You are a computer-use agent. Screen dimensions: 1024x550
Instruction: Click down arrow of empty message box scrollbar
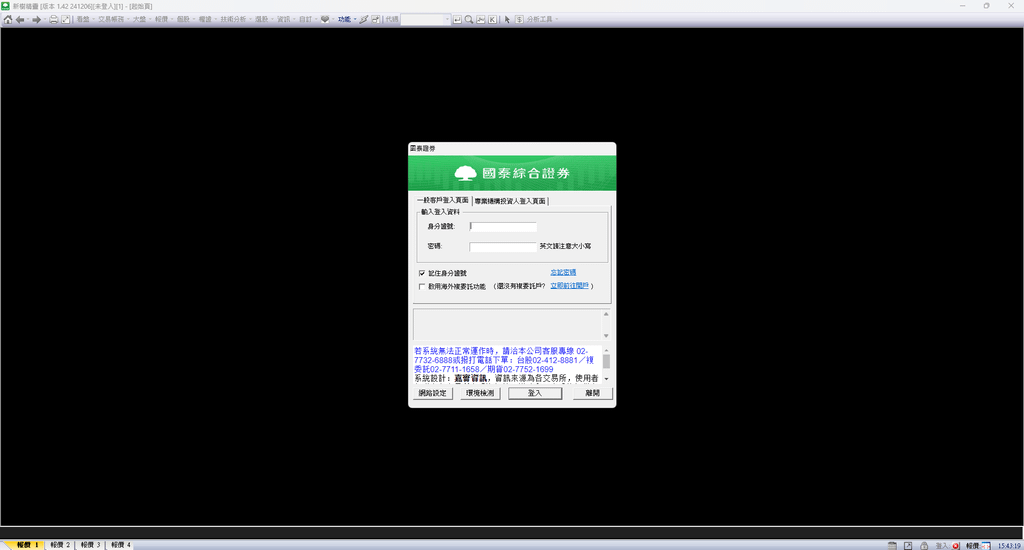click(x=606, y=336)
